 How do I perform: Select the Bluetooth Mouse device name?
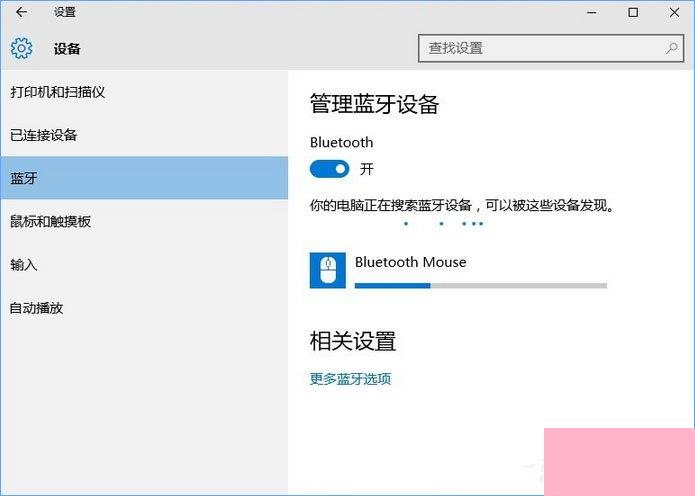410,262
